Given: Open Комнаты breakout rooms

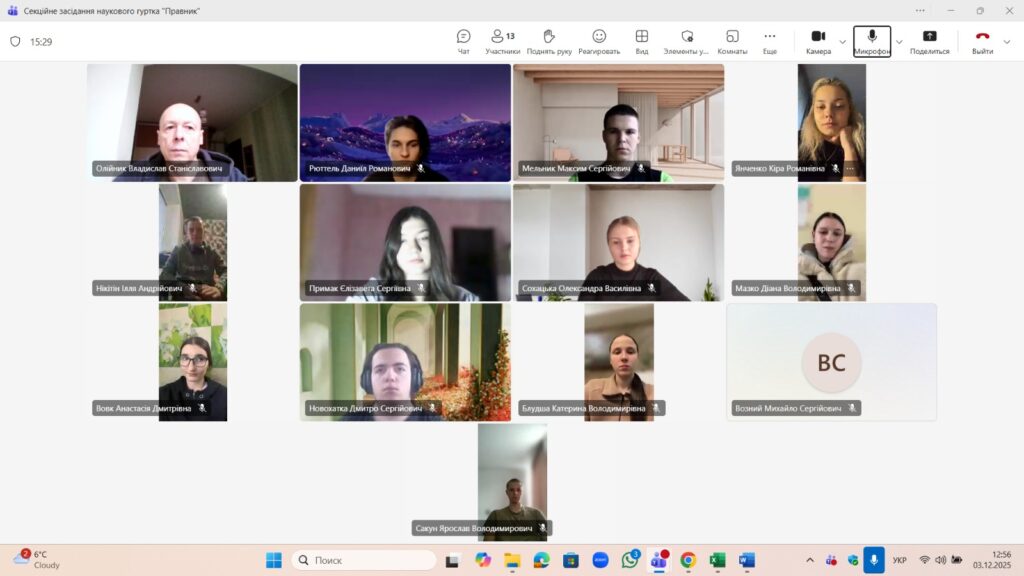Looking at the screenshot, I should click(732, 41).
